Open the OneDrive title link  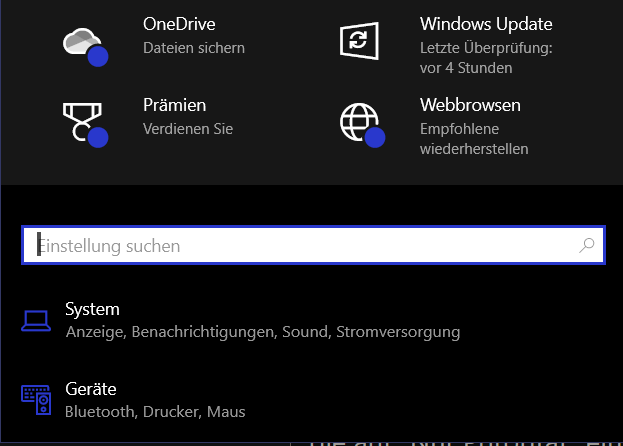point(179,24)
